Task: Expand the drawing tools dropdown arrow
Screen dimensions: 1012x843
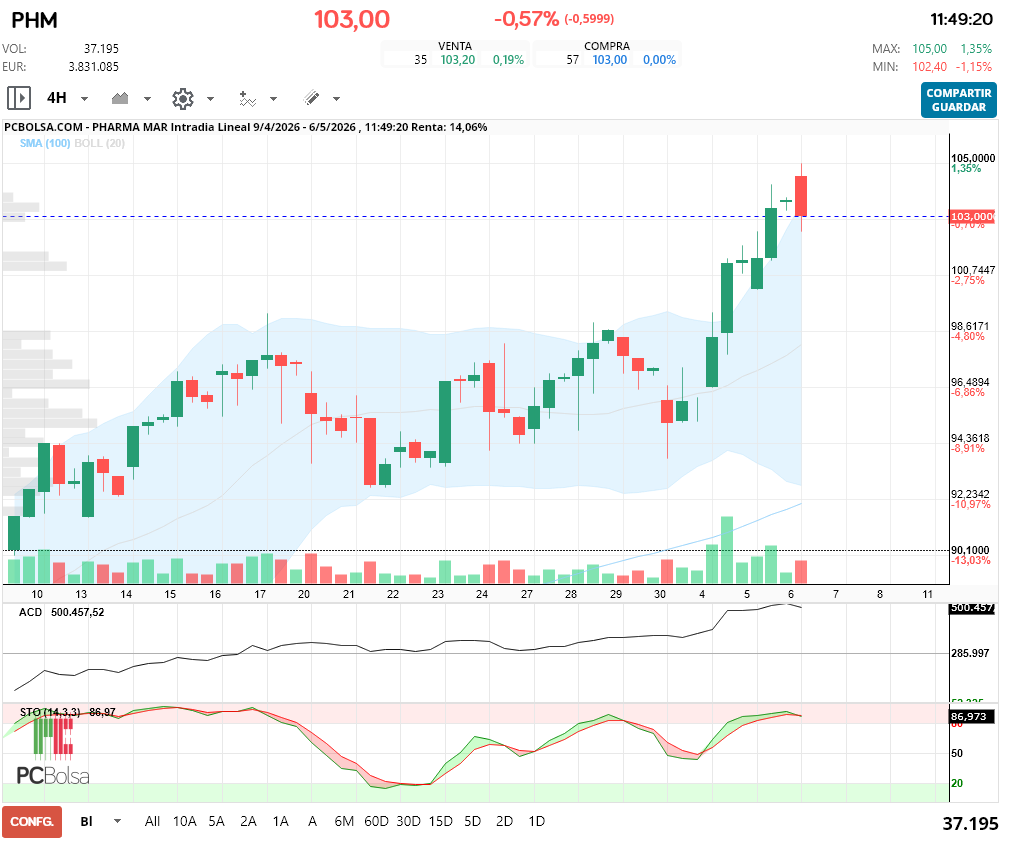Action: coord(336,99)
